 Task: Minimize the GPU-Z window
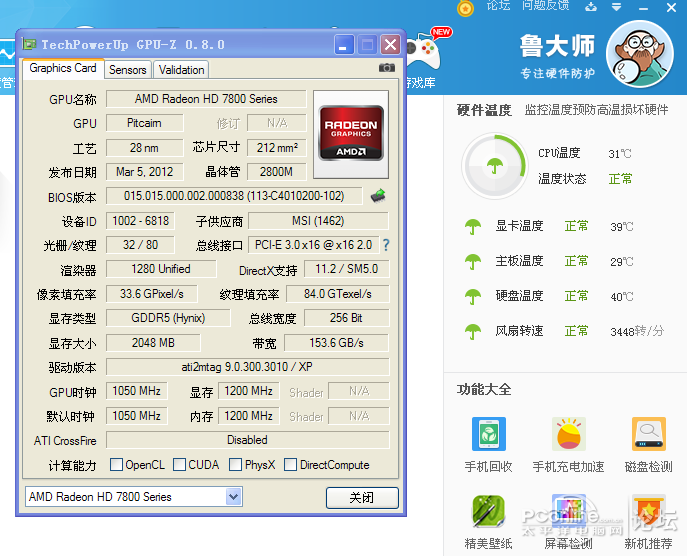pyautogui.click(x=344, y=45)
